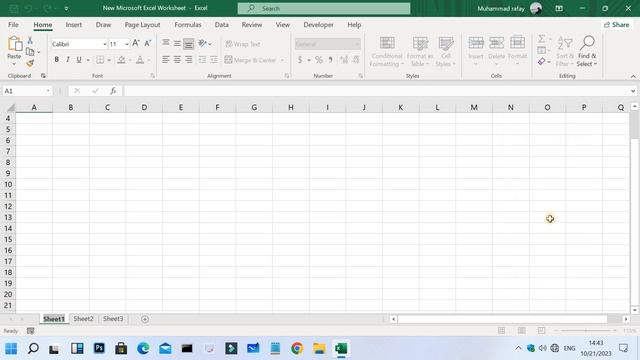Open Format as Table gallery
The image size is (640, 360).
pos(420,51)
